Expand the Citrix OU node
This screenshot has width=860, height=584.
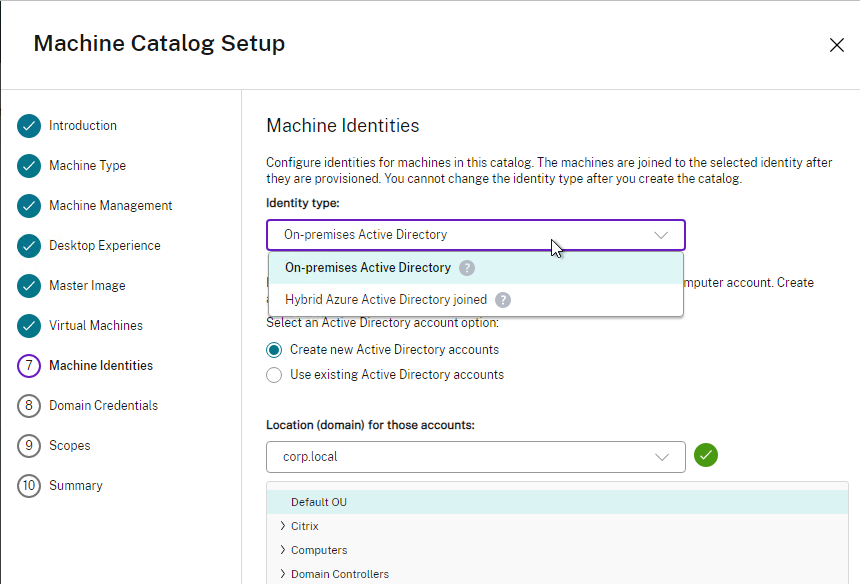pos(282,526)
